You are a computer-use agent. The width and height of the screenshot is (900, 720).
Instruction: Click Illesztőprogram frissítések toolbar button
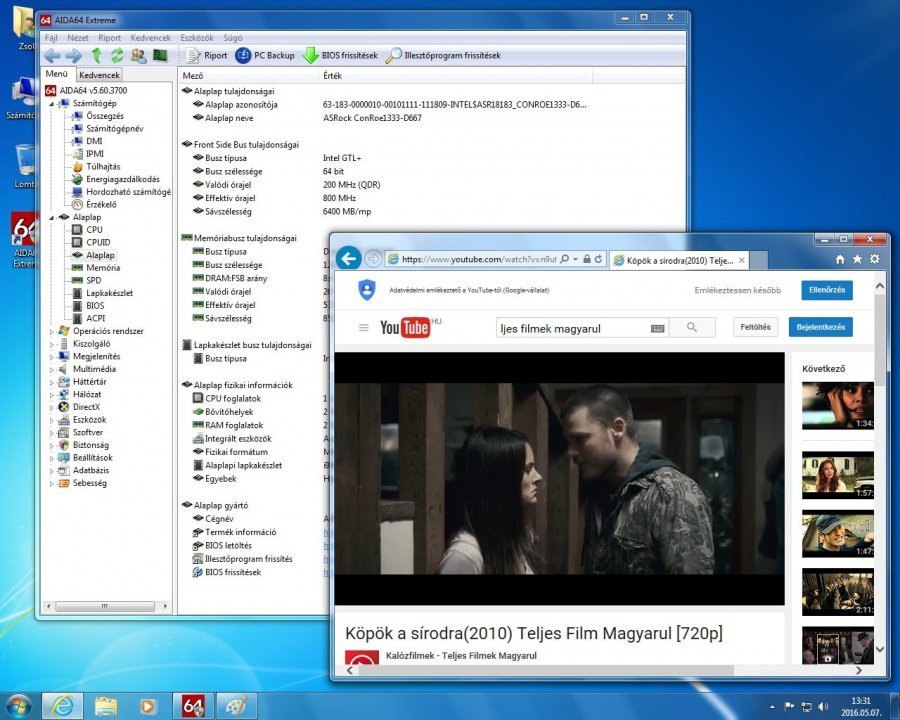pos(443,56)
